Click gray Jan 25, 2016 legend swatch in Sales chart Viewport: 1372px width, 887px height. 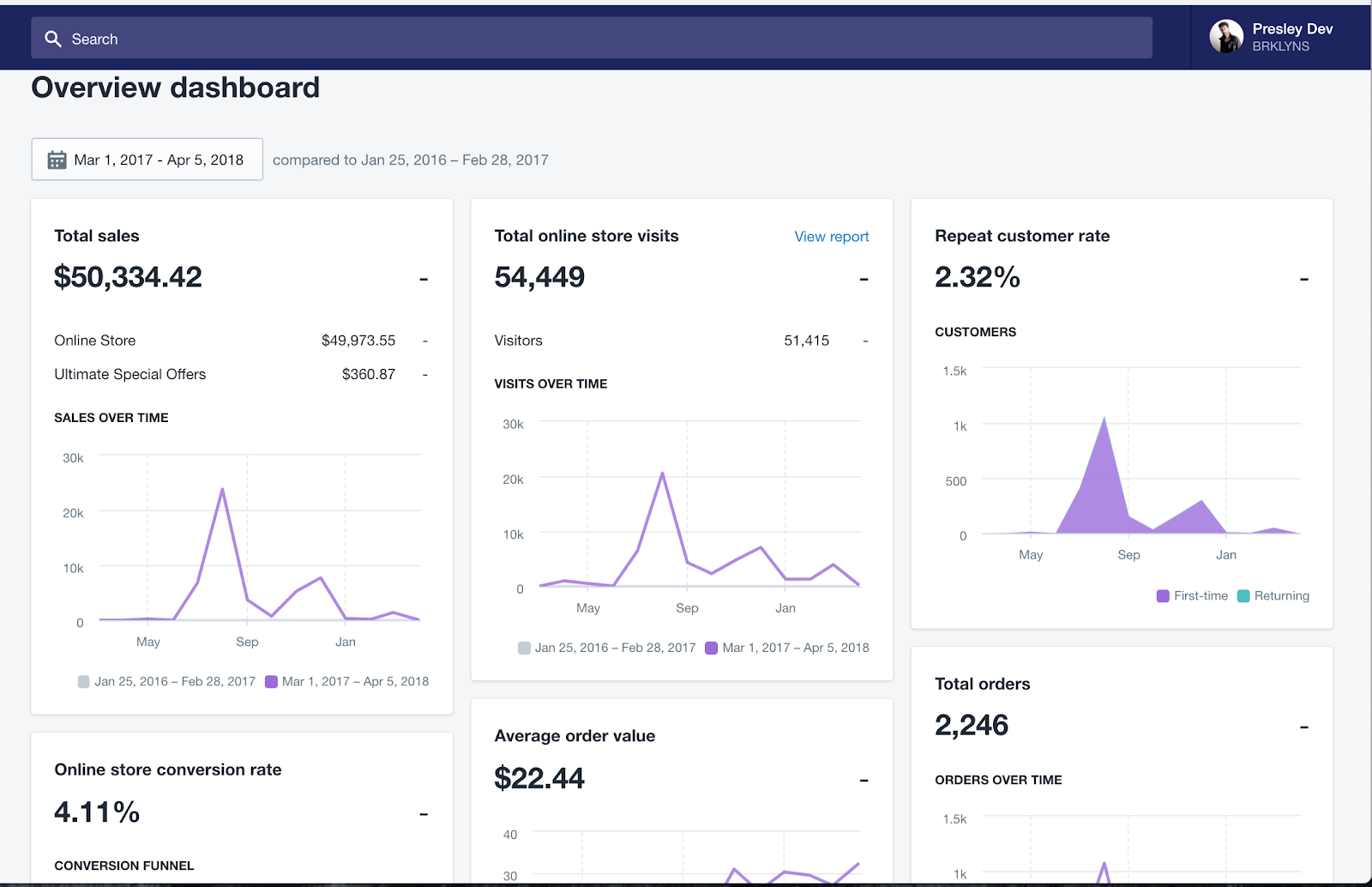coord(83,682)
